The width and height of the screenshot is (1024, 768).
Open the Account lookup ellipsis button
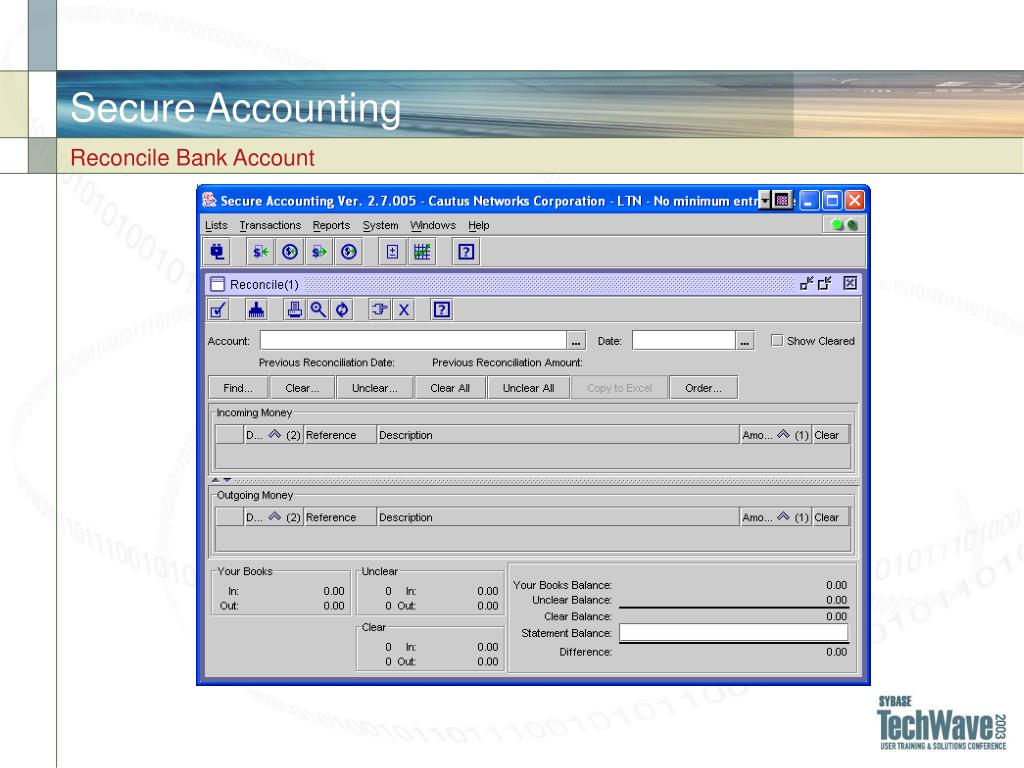[x=575, y=341]
